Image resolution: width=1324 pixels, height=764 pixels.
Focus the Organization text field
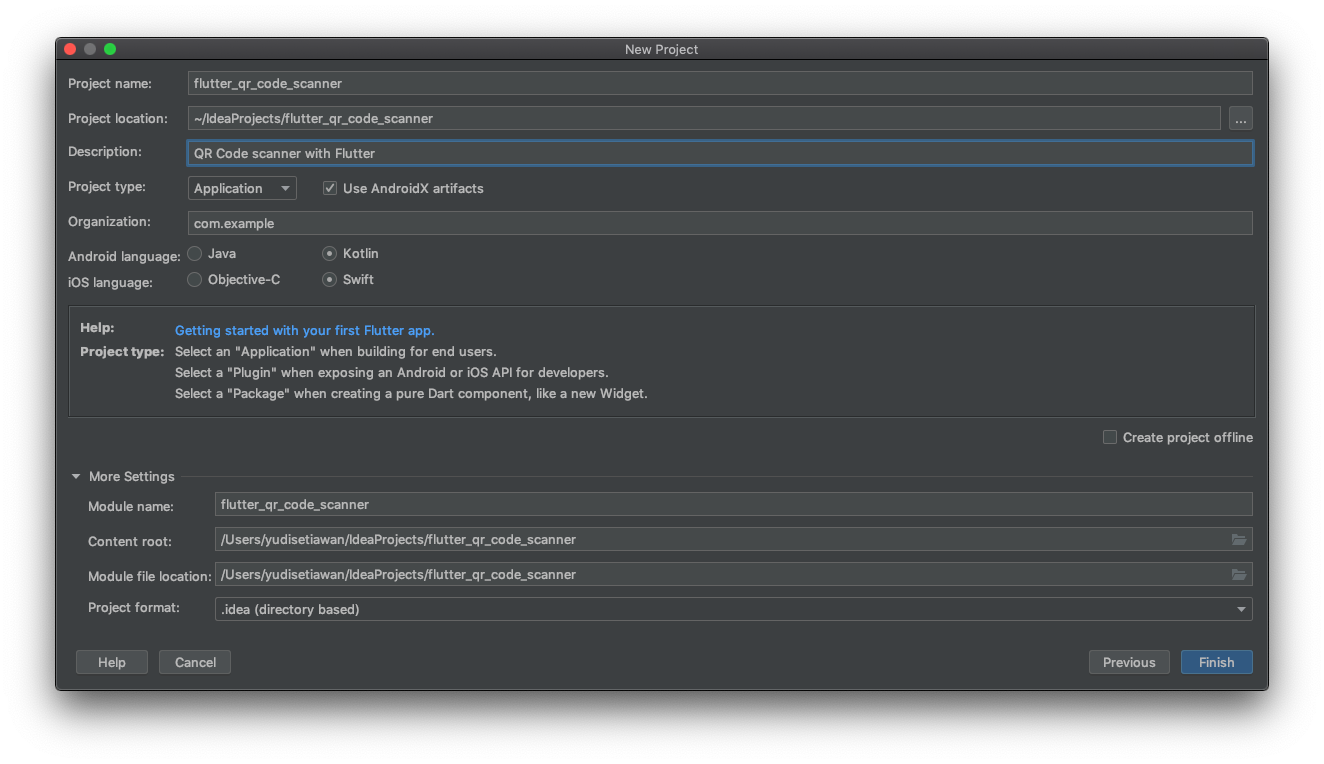point(600,222)
